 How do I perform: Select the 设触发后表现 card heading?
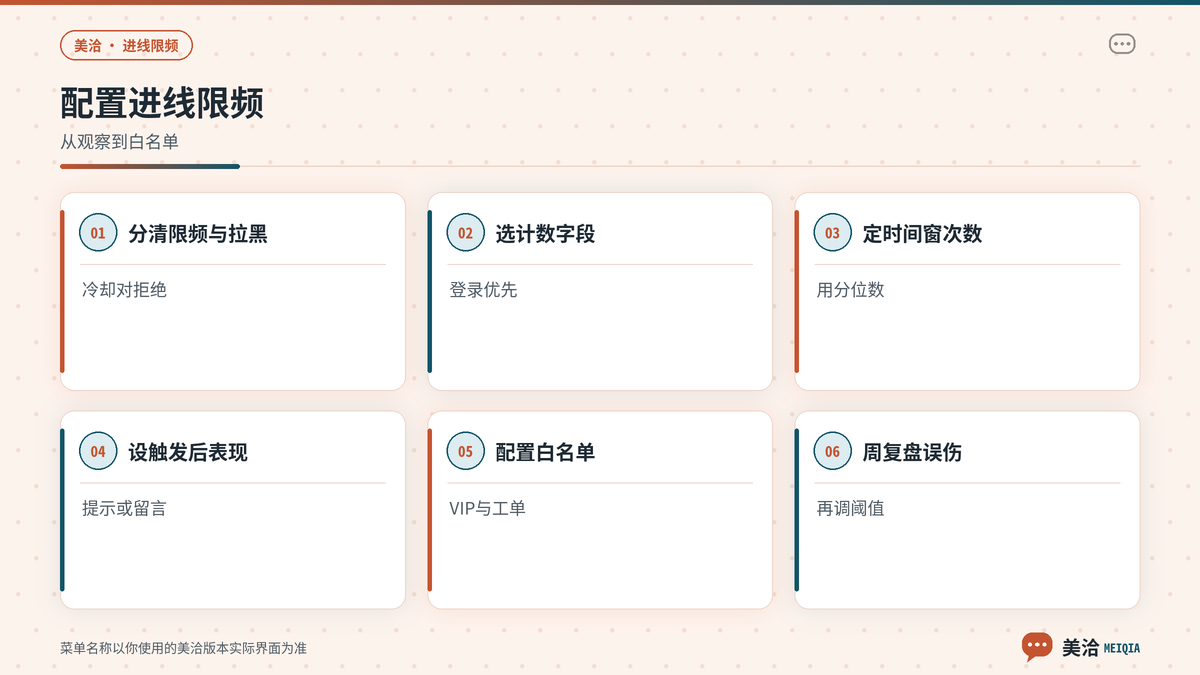tap(188, 453)
